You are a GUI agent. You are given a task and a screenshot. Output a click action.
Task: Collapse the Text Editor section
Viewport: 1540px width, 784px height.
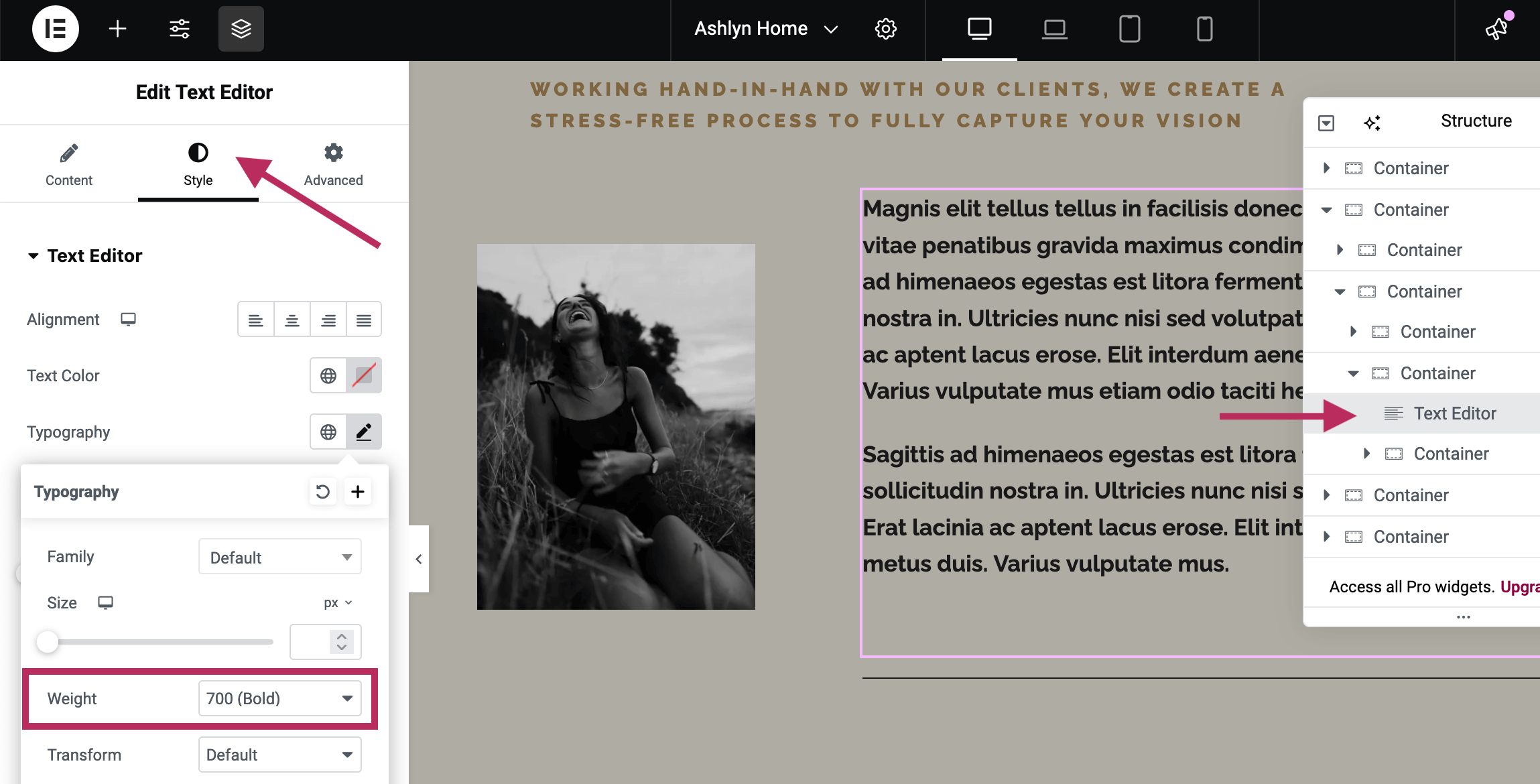(33, 256)
